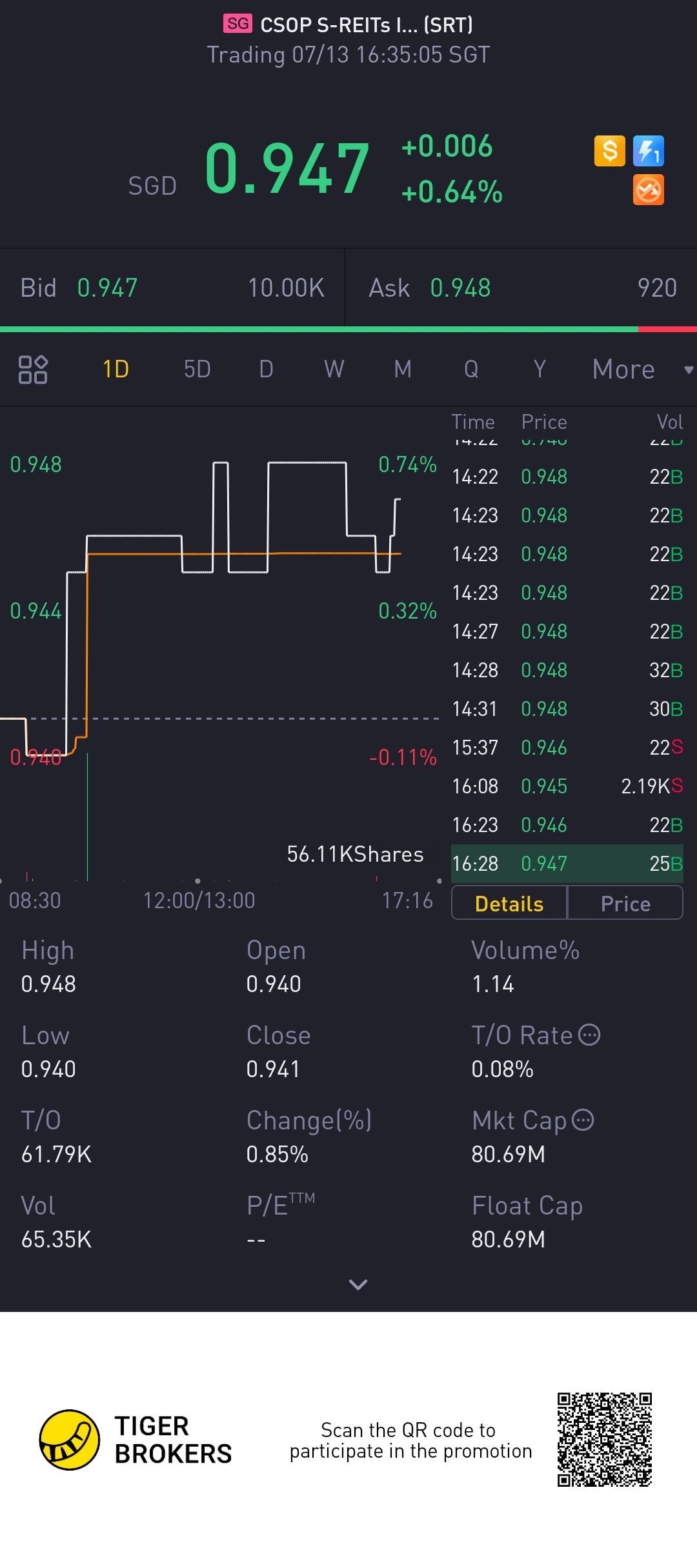Tap the Vol 65.35K value
The image size is (697, 1568).
(x=56, y=1240)
